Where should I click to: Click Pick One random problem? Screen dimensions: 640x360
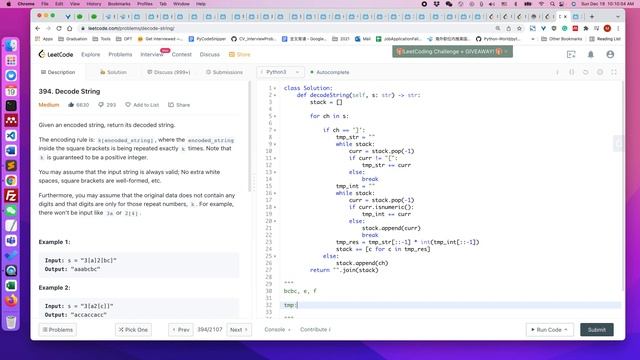(133, 329)
